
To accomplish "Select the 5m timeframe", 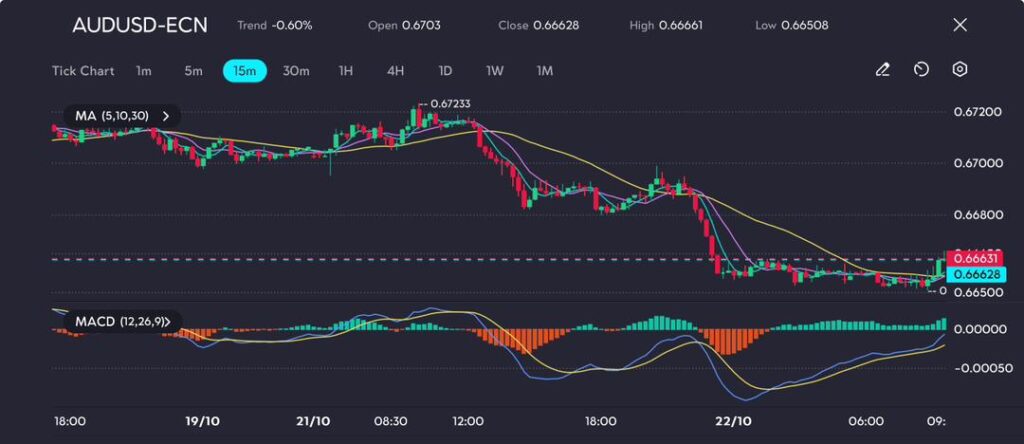I will click(193, 70).
